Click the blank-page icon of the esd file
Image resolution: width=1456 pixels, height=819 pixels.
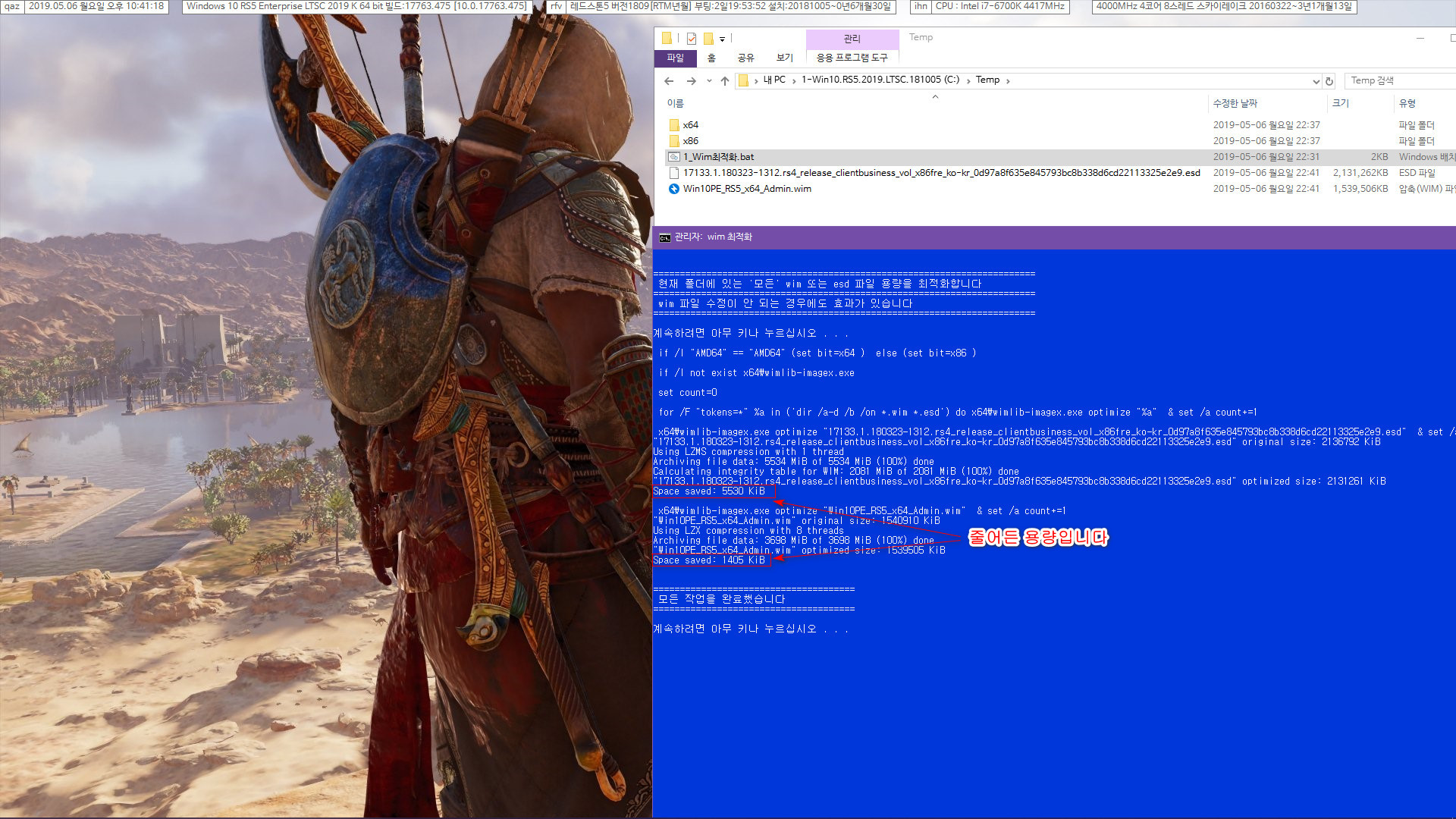(674, 173)
